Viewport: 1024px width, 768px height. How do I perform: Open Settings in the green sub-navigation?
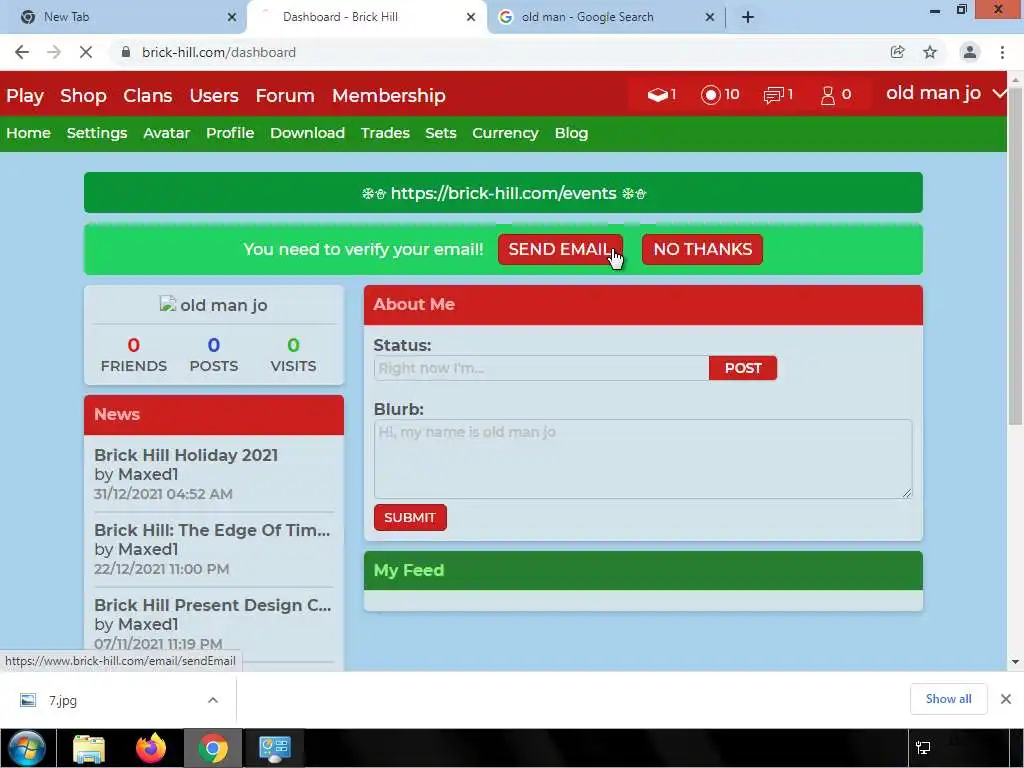click(97, 133)
